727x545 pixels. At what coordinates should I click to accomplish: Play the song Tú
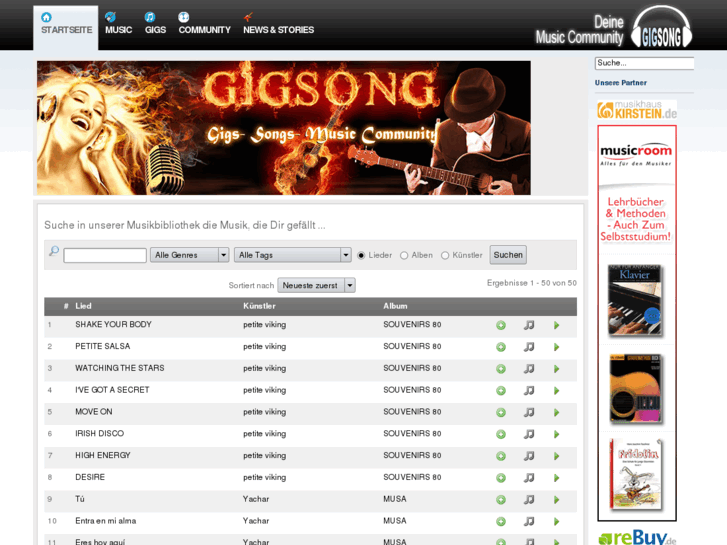pos(556,500)
